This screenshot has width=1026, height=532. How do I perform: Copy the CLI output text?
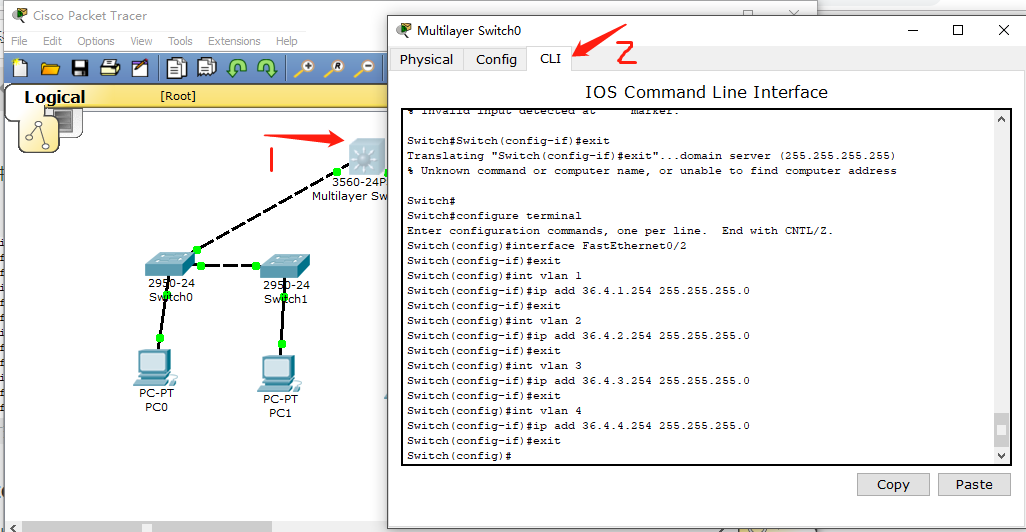coord(893,484)
